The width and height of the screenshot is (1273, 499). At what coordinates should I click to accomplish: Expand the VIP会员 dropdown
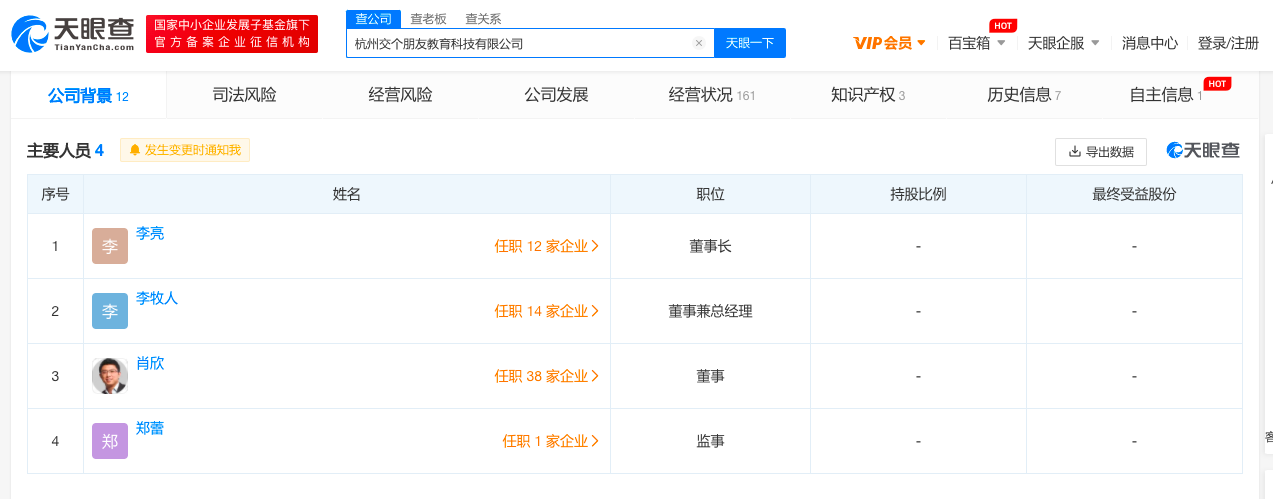point(889,43)
